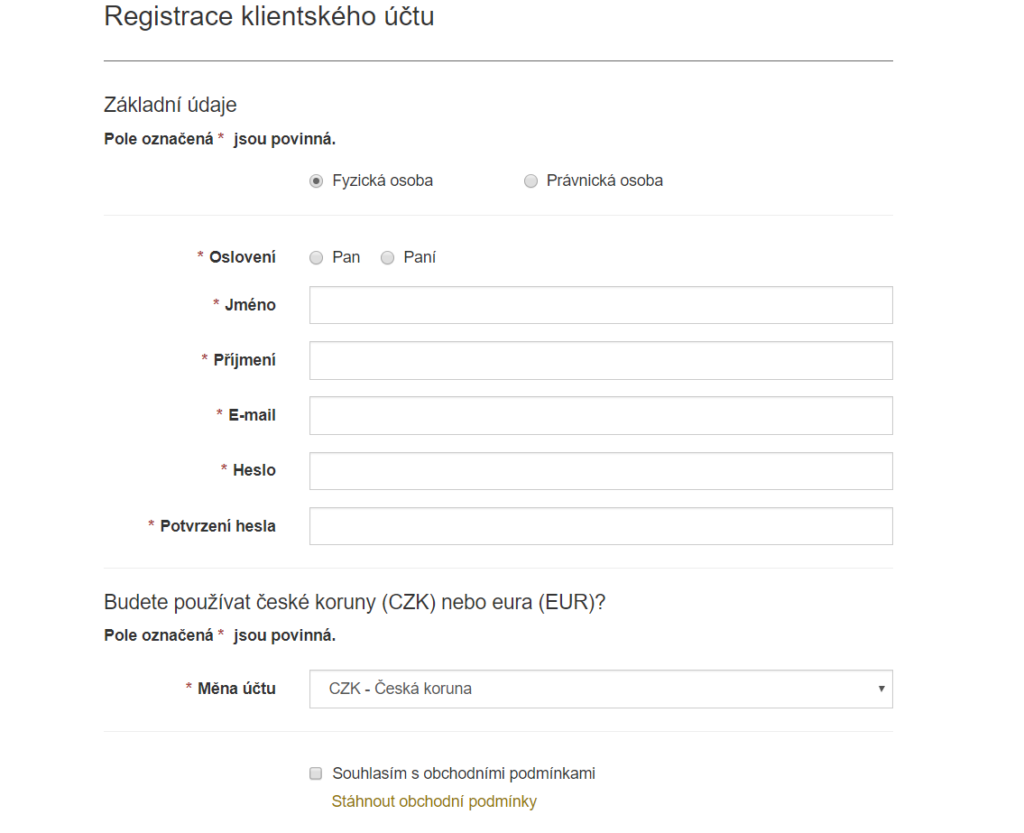Select Pan as the salutation
This screenshot has width=1024, height=833.
316,258
